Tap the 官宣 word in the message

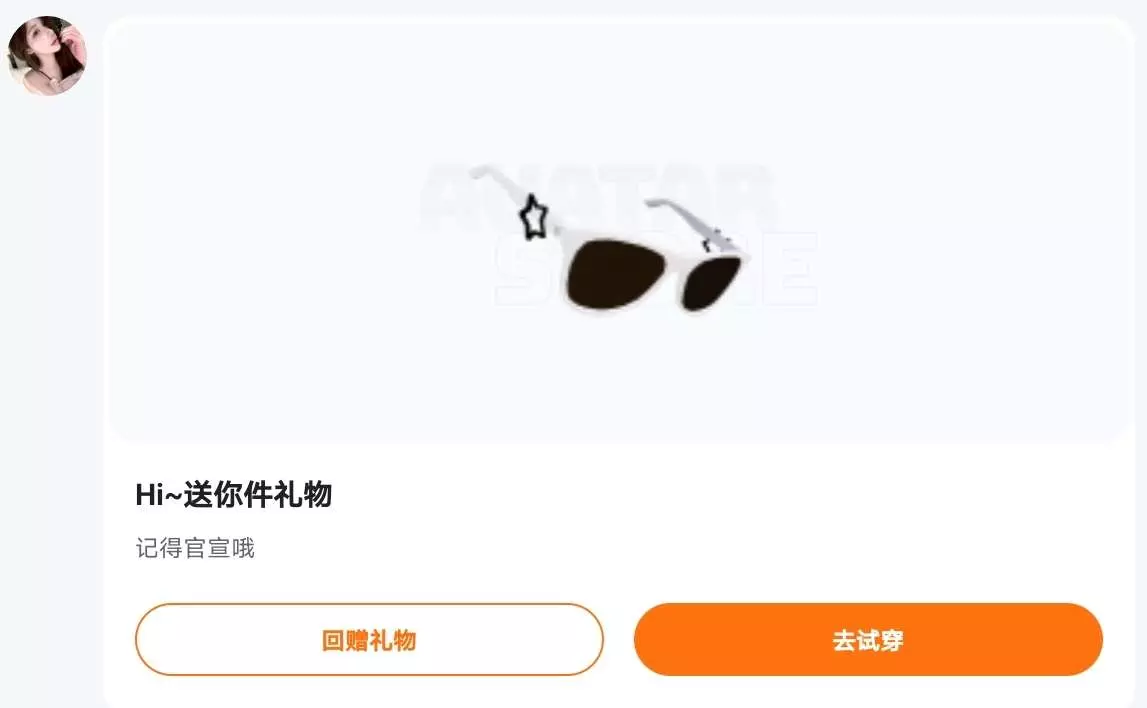(x=207, y=548)
